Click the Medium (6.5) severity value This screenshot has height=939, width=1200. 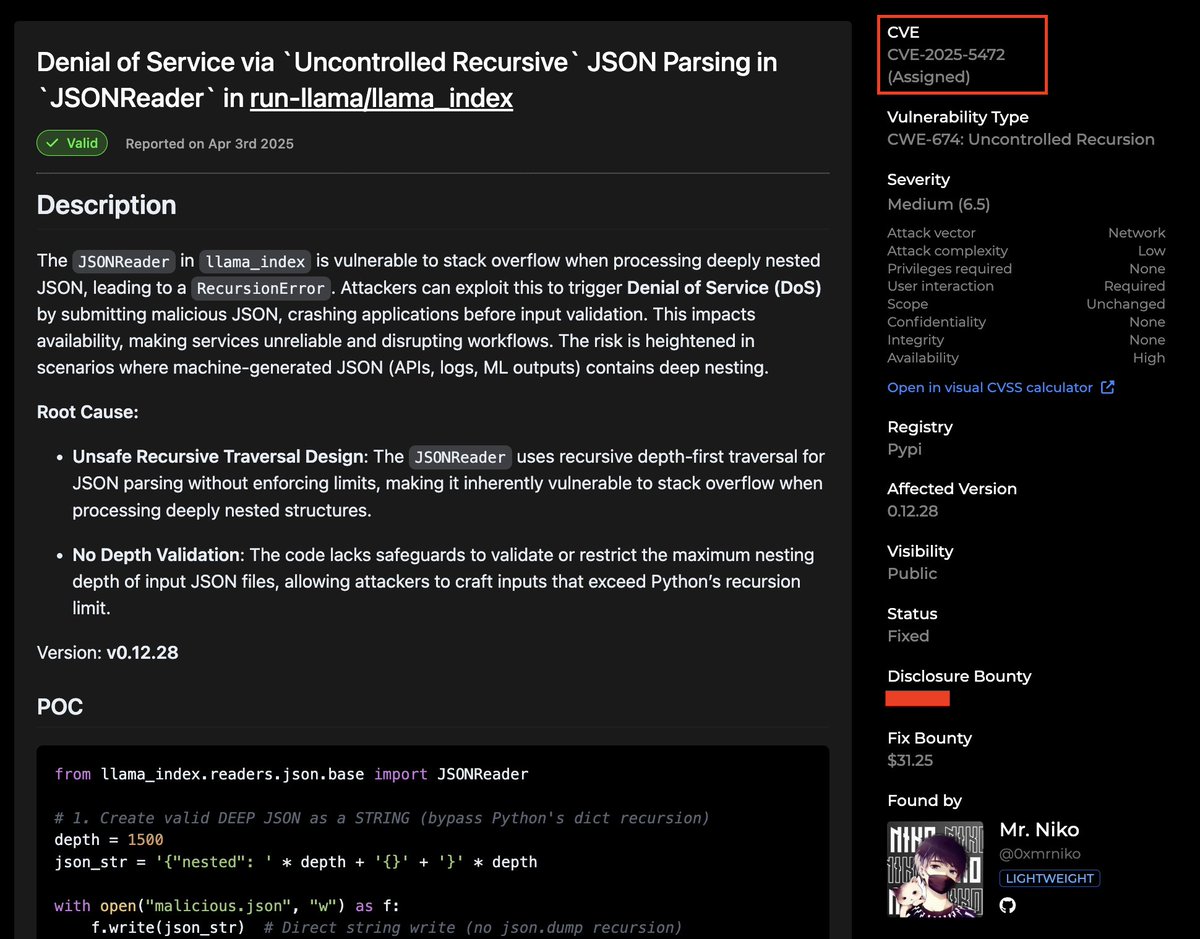(938, 204)
